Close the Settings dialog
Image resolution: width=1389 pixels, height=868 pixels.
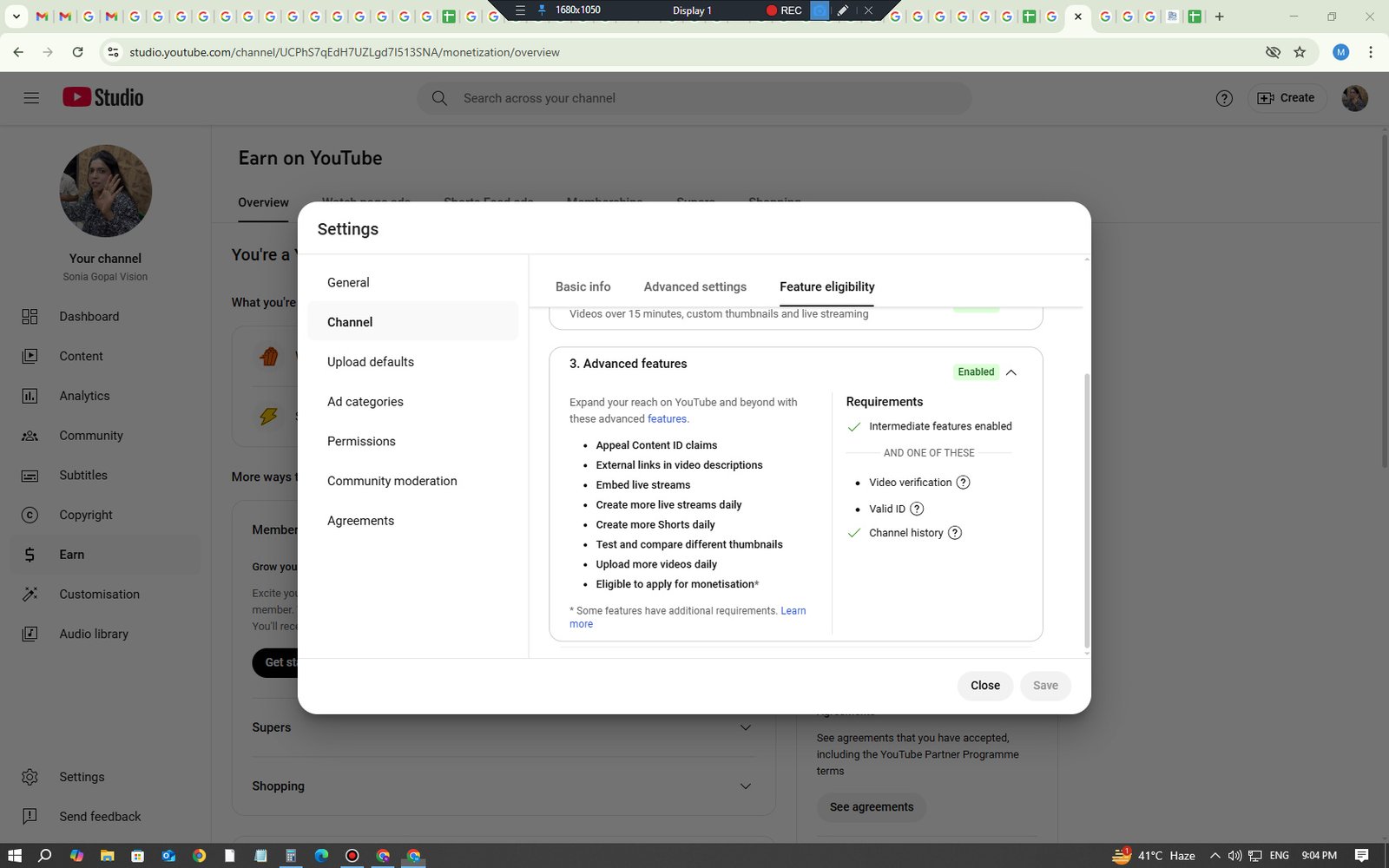(x=985, y=686)
